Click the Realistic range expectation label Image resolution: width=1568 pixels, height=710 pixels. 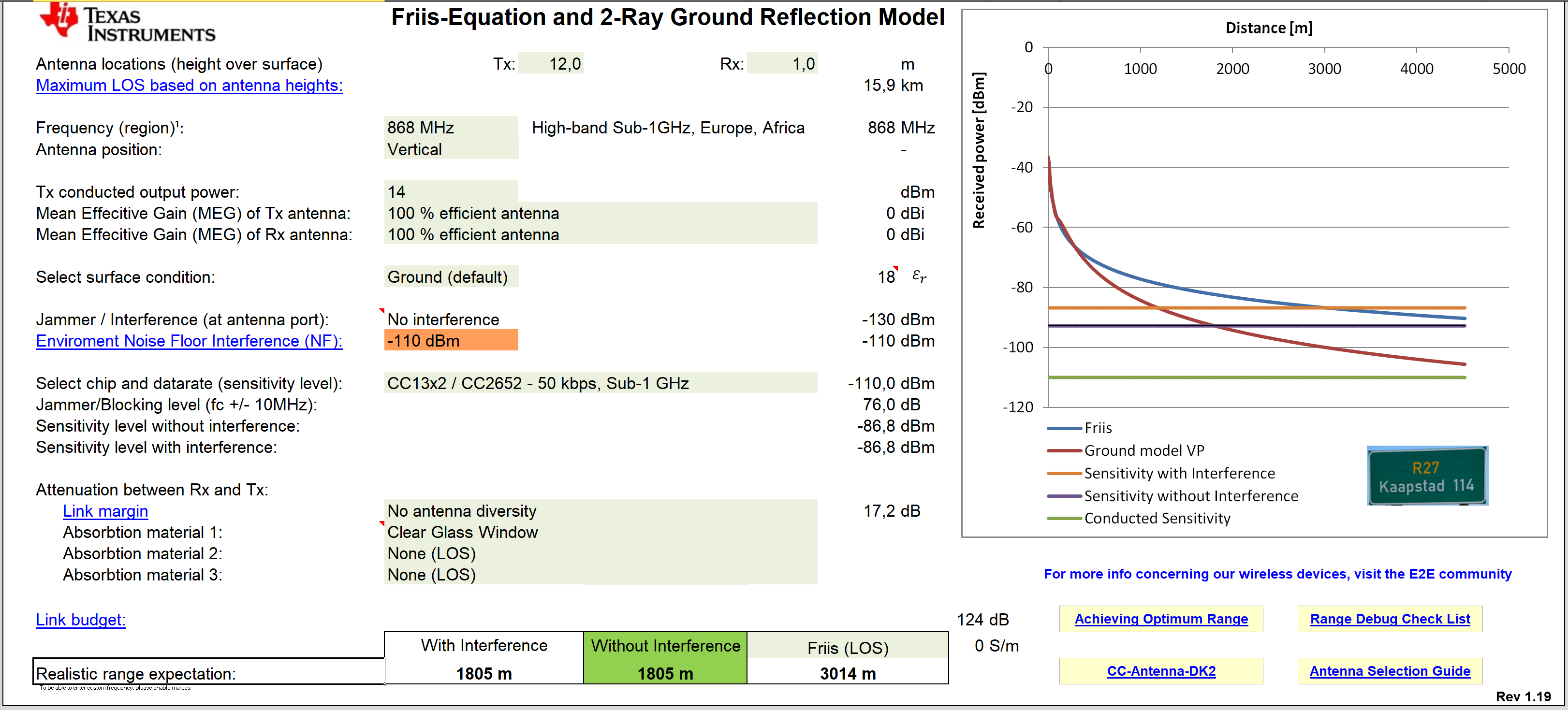pos(136,673)
